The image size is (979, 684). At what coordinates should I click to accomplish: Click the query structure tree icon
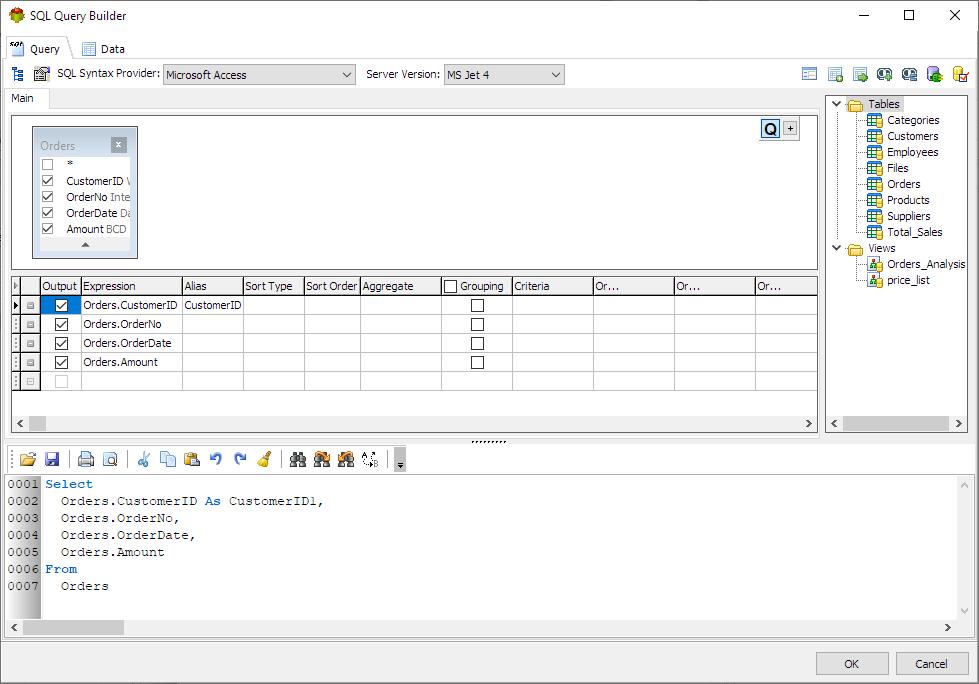tap(17, 74)
